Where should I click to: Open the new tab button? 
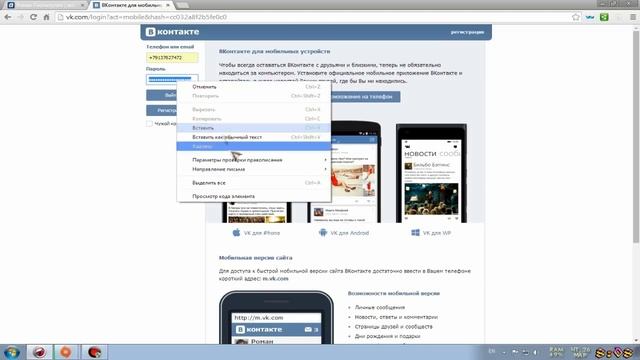point(182,5)
